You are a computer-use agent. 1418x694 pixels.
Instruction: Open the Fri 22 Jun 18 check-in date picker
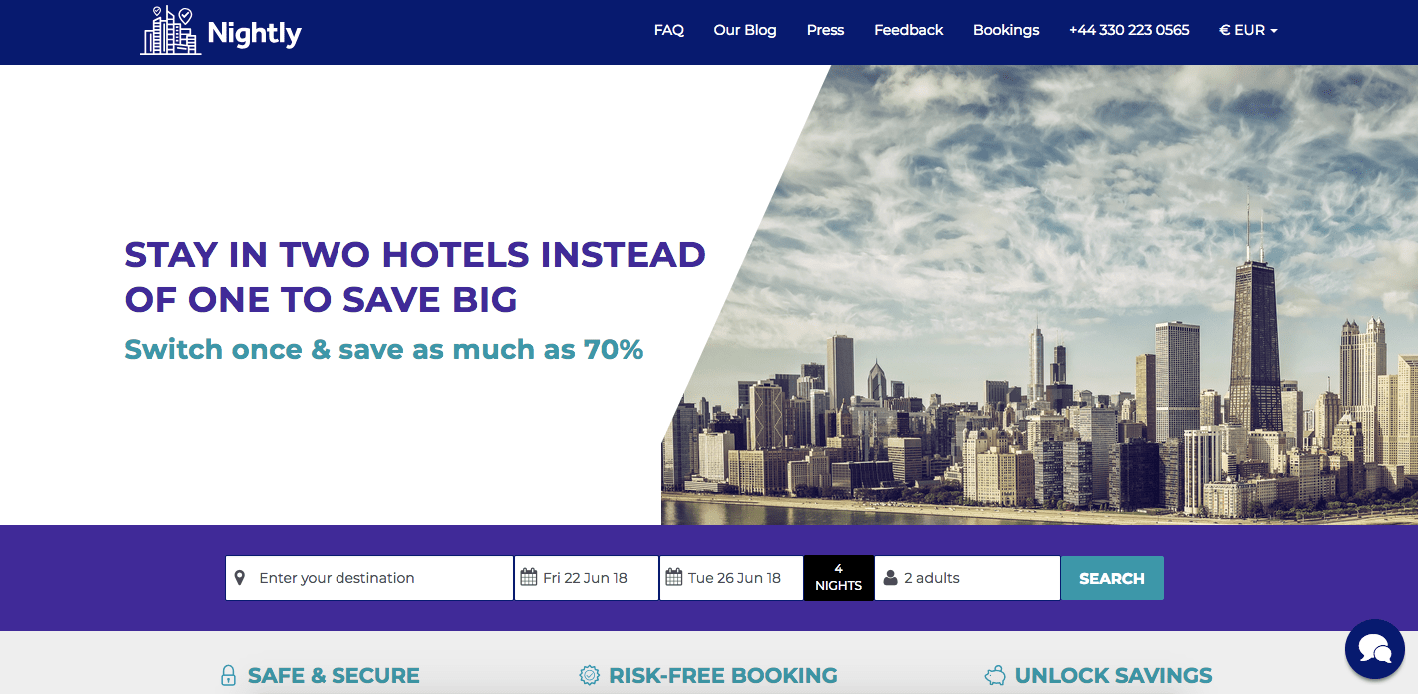tap(586, 578)
